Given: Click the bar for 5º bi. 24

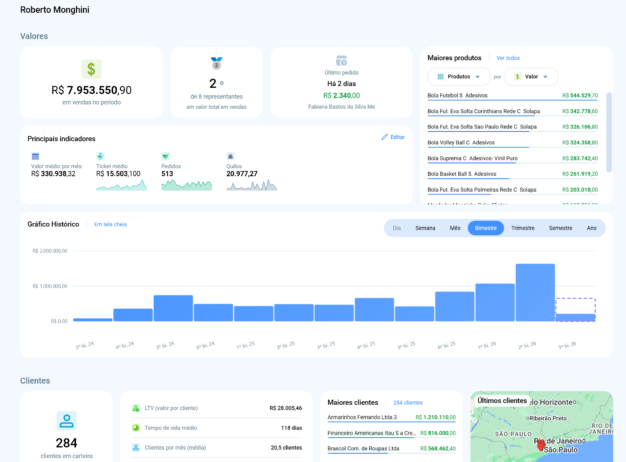Looking at the screenshot, I should coord(173,308).
